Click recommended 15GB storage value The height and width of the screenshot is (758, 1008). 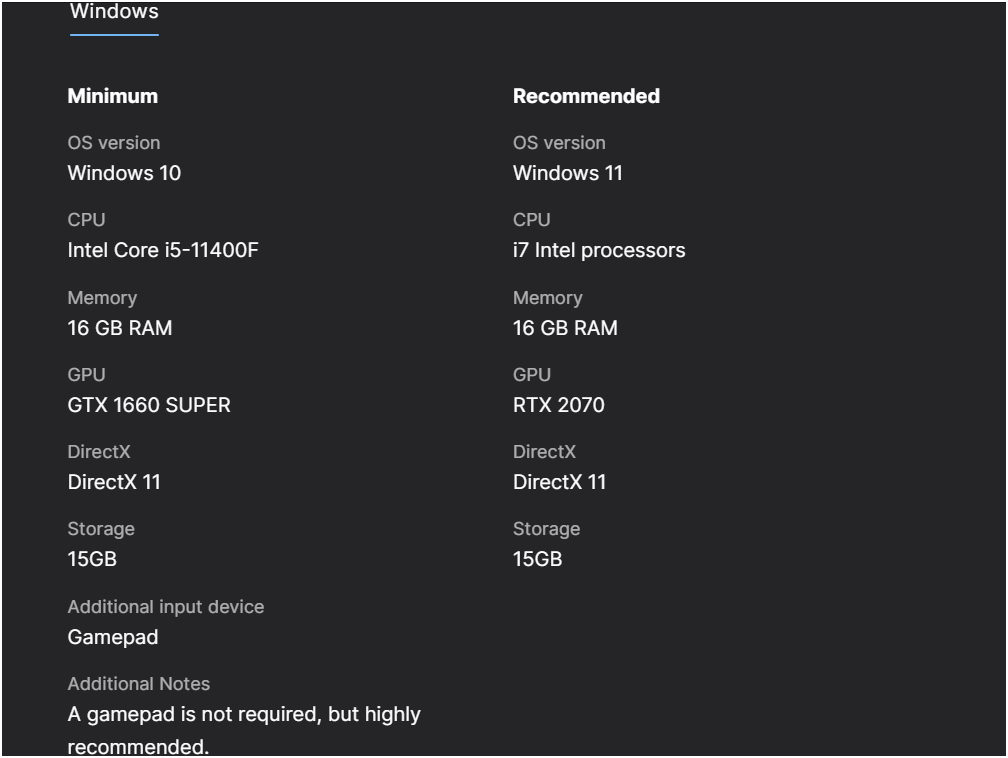point(537,559)
